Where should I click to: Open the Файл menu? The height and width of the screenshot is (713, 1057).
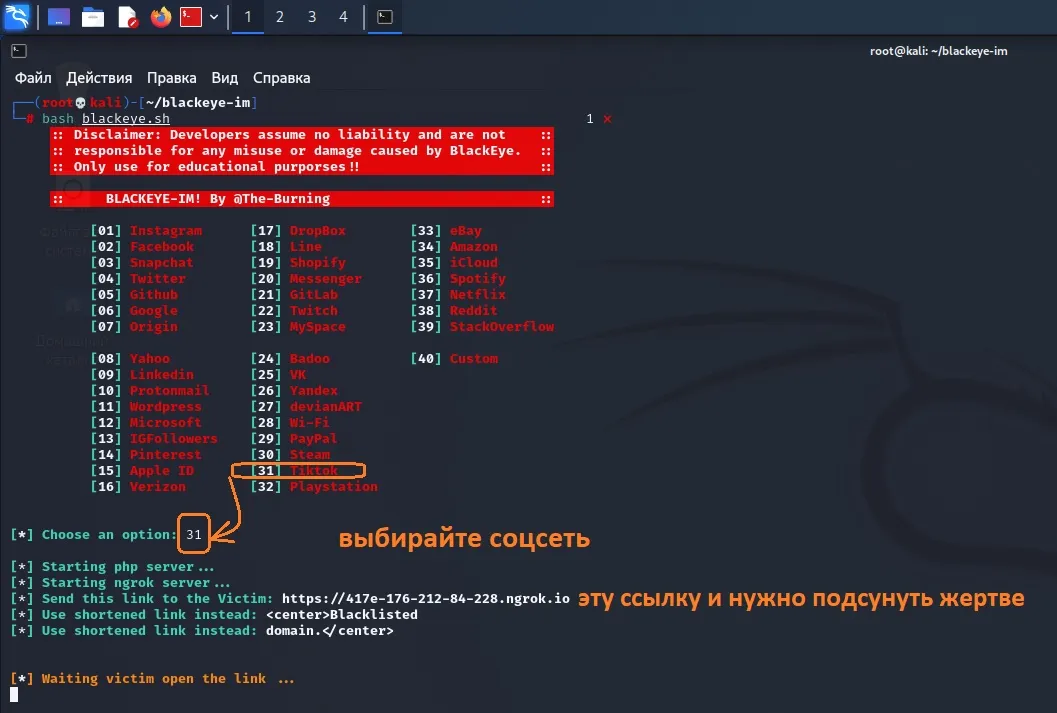[x=33, y=78]
